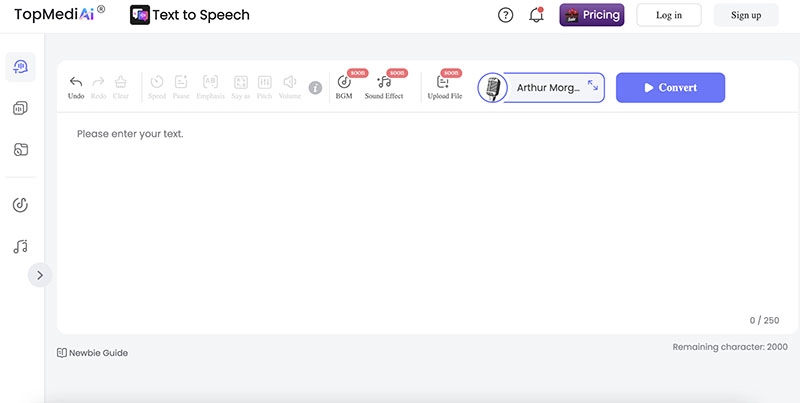Open the Text to Speech header tab
Image resolution: width=800 pixels, height=403 pixels.
[x=190, y=15]
